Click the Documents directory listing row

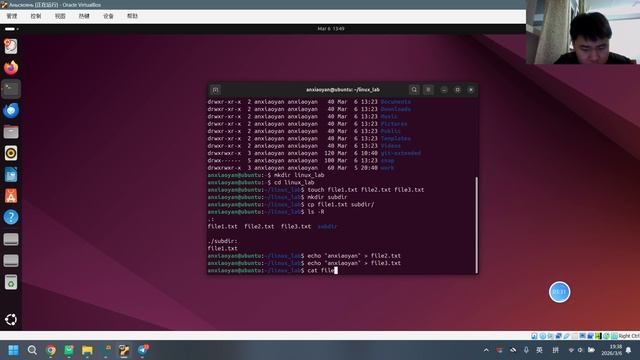(309, 102)
